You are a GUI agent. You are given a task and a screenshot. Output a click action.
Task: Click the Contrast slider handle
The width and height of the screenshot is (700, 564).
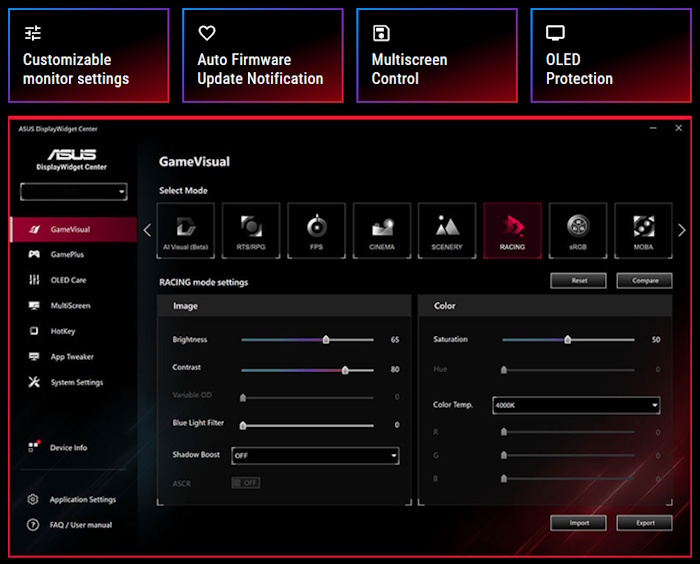(x=345, y=370)
